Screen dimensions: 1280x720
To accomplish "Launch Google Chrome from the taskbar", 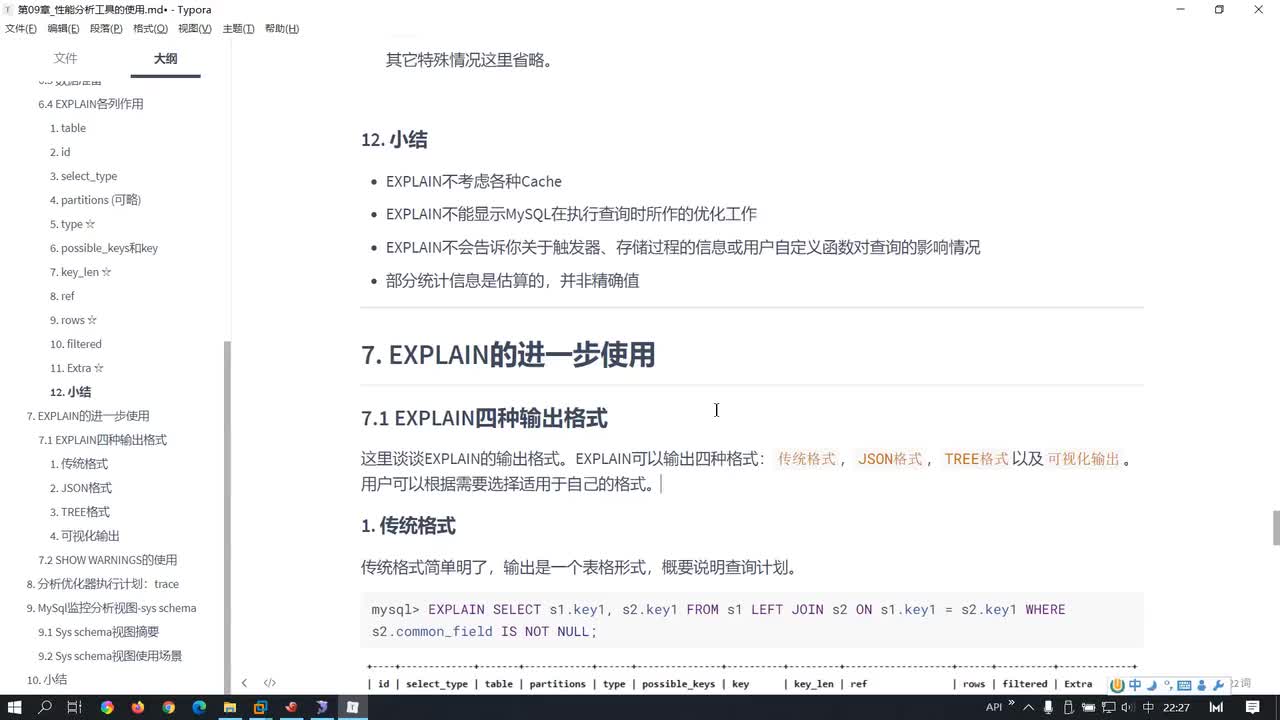I will coord(168,707).
